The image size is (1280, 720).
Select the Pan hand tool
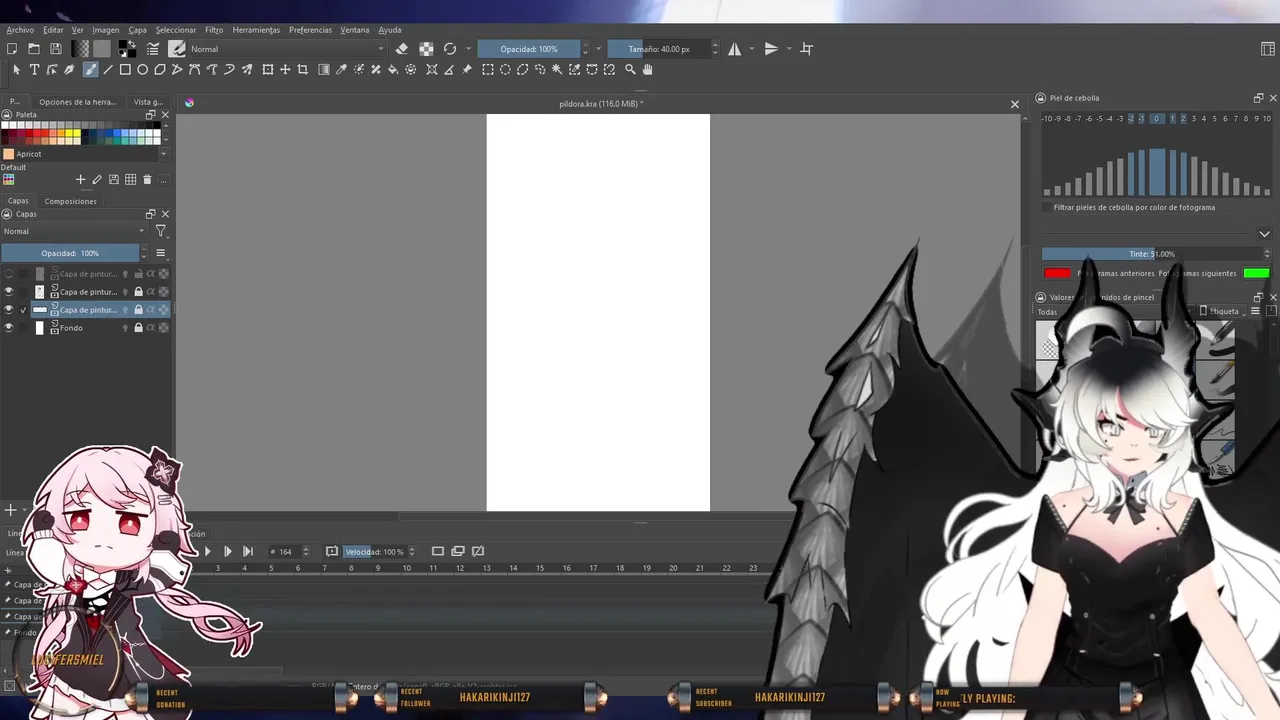pos(647,69)
